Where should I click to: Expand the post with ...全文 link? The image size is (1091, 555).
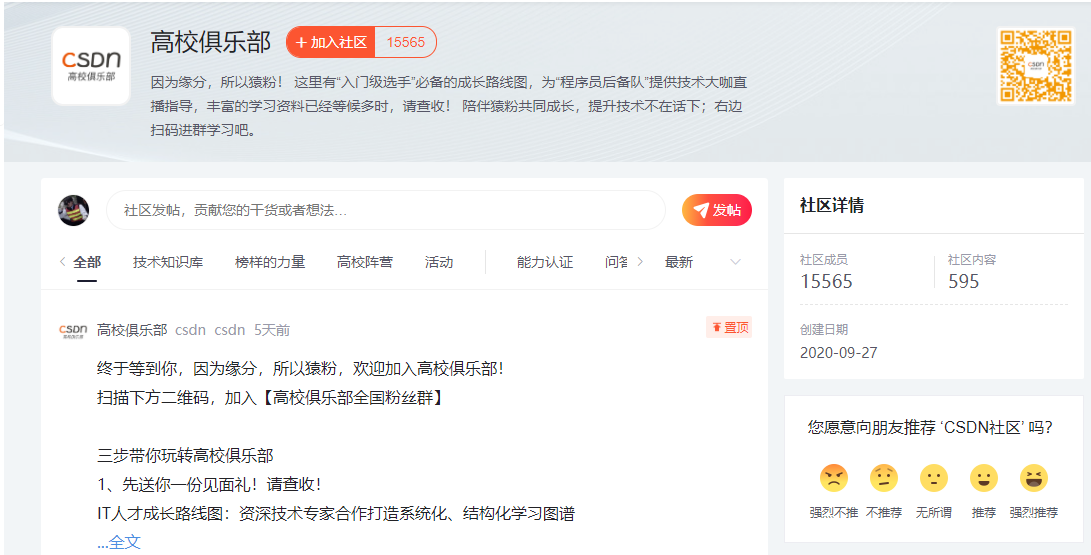click(x=119, y=542)
